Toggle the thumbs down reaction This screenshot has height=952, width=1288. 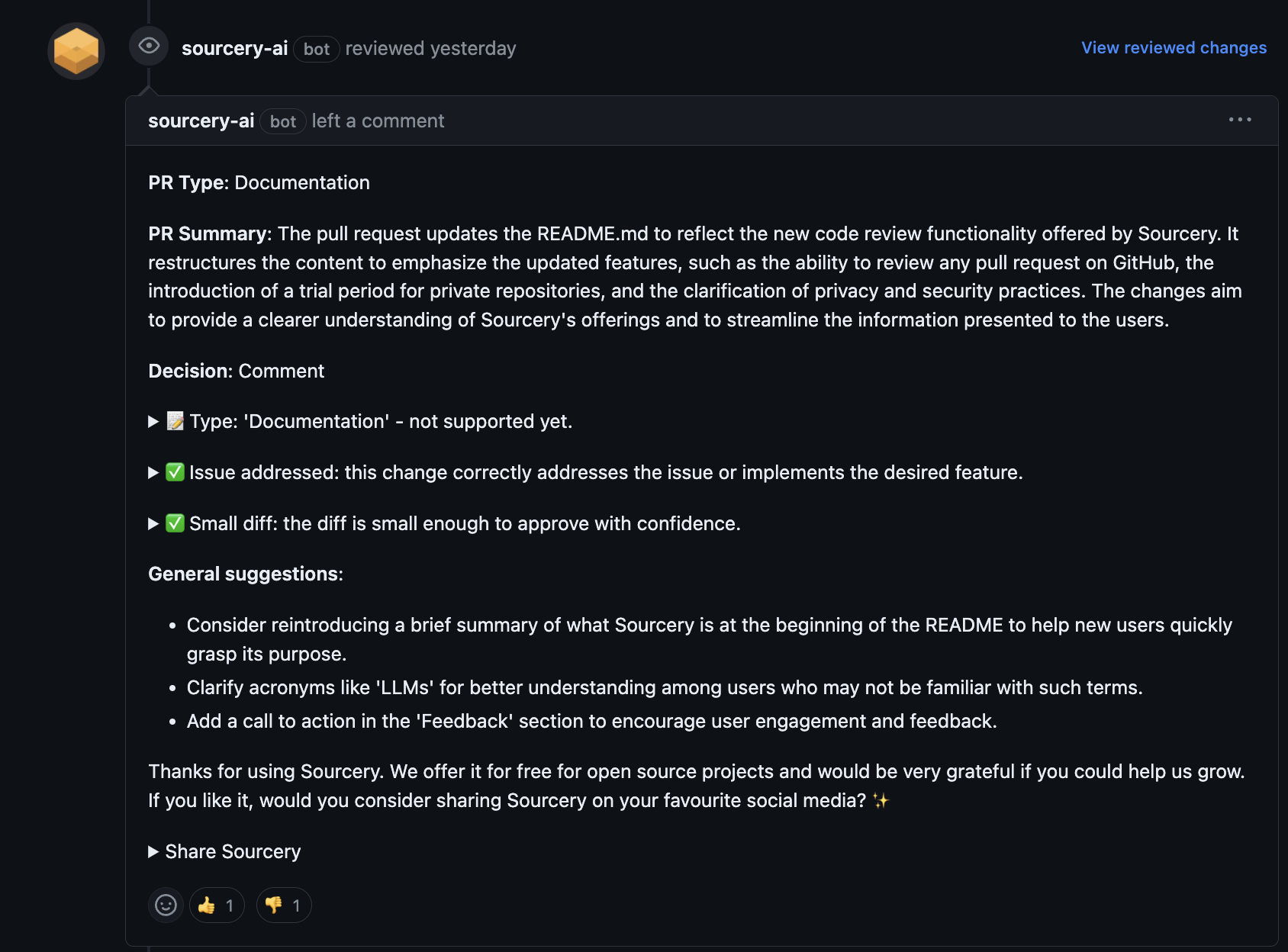283,905
